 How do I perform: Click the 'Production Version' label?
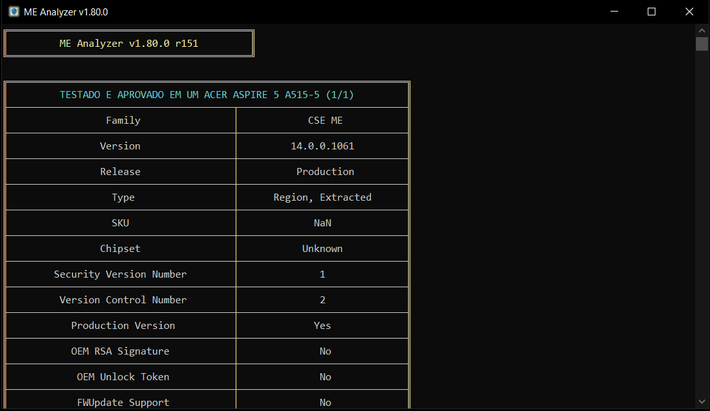[x=123, y=325]
